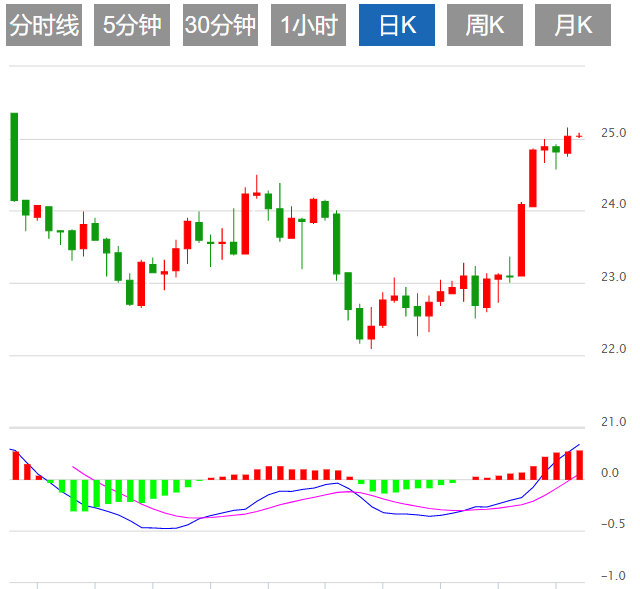The image size is (640, 589).
Task: Click the 22.0 price axis label
Action: pos(613,349)
